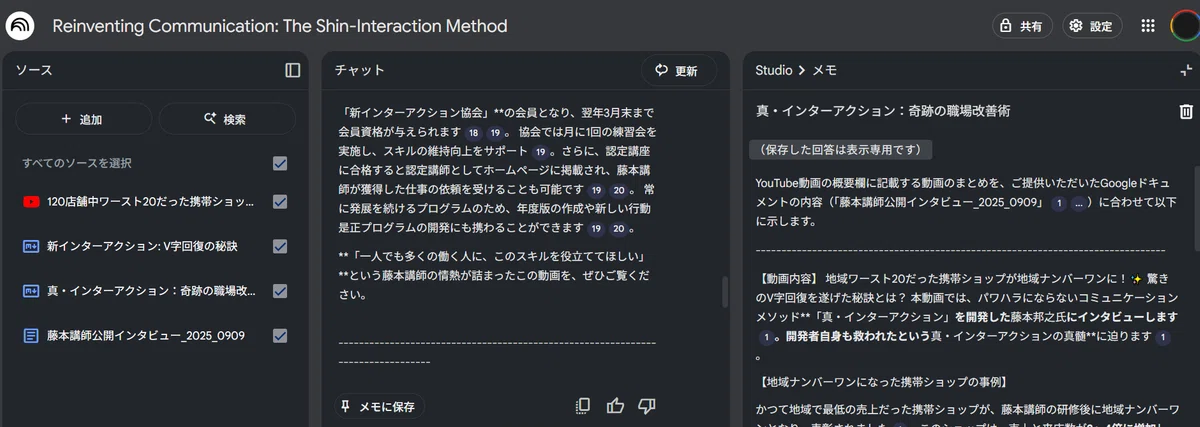Save response with メモに保存
The height and width of the screenshot is (427, 1200).
[x=378, y=407]
